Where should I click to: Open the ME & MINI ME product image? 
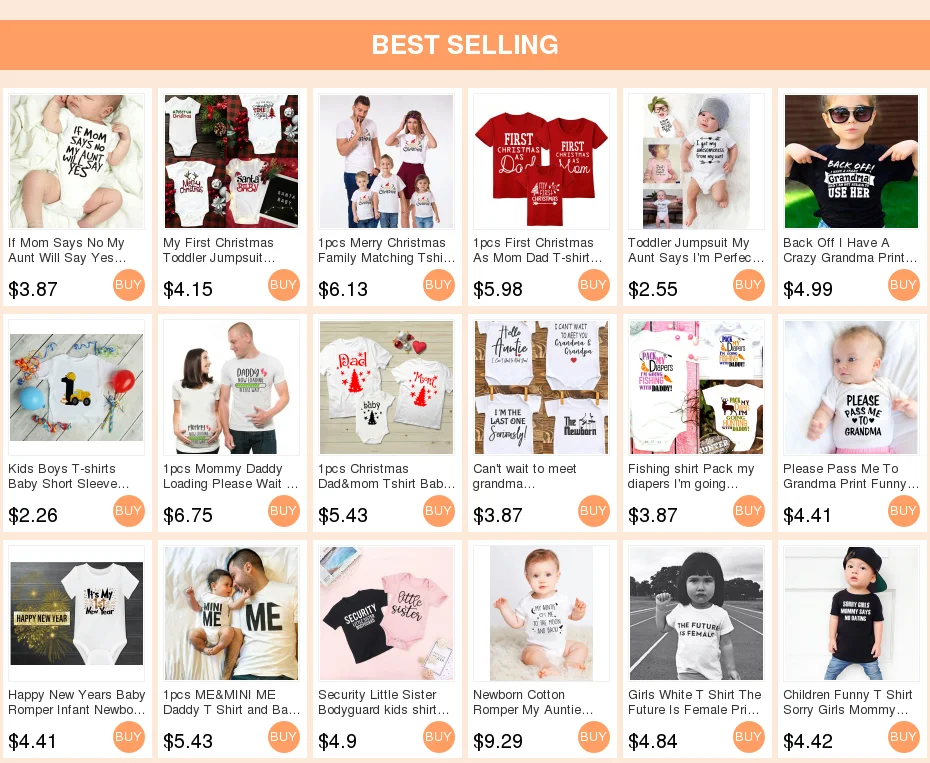[231, 613]
